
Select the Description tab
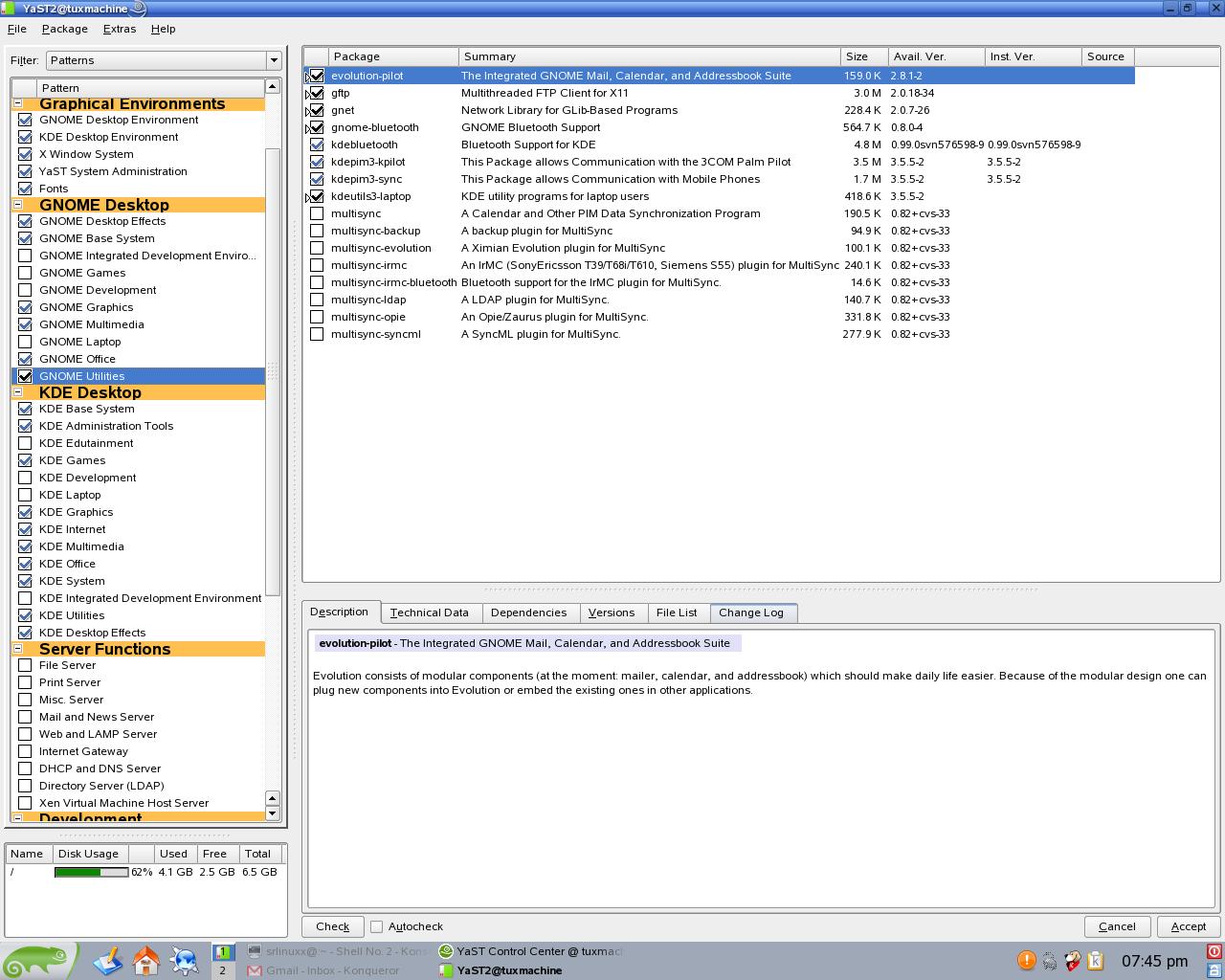coord(339,612)
